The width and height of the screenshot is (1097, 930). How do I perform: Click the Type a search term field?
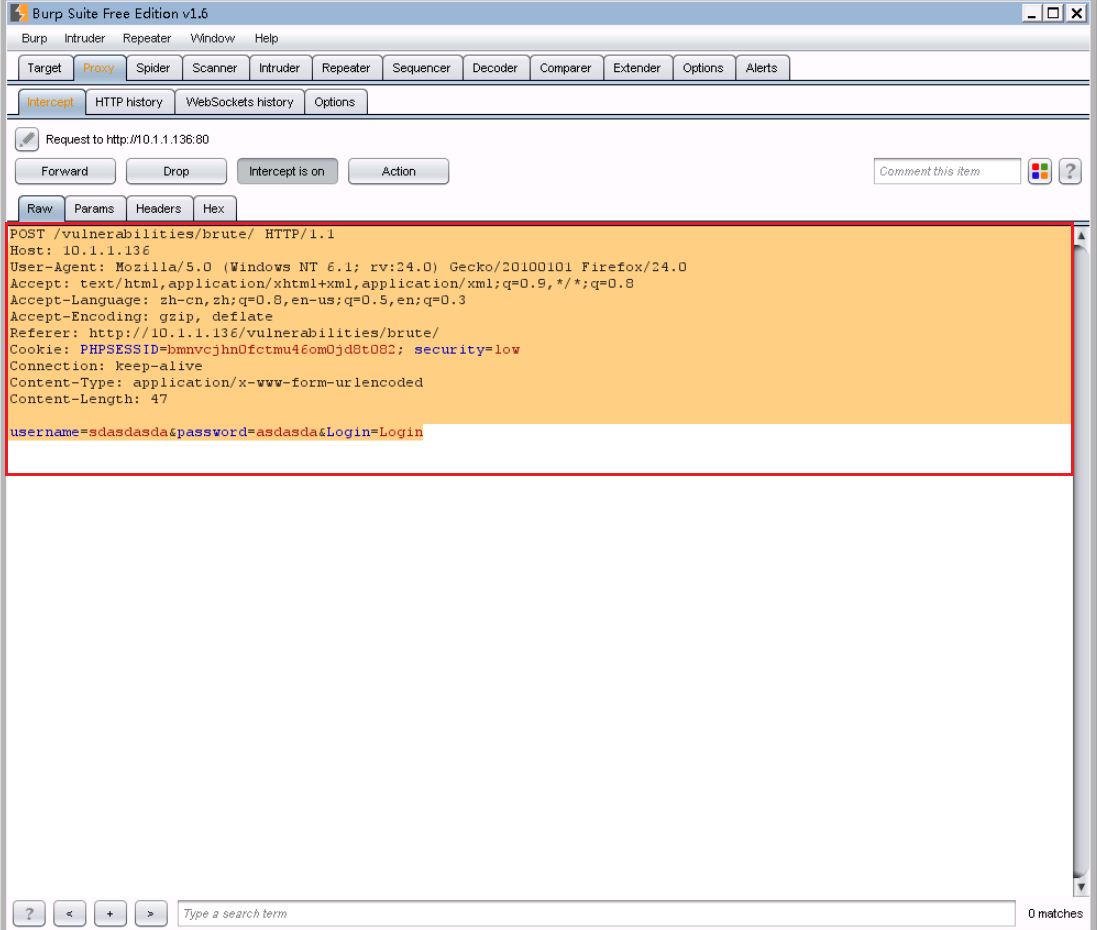(597, 913)
